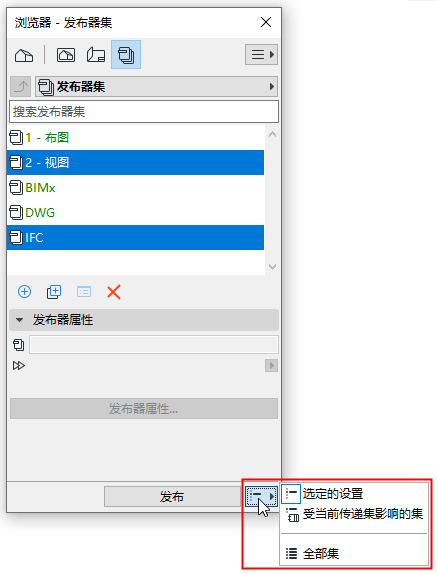This screenshot has height=574, width=438.
Task: Click the 搜索发布器集 search field
Action: coord(144,112)
